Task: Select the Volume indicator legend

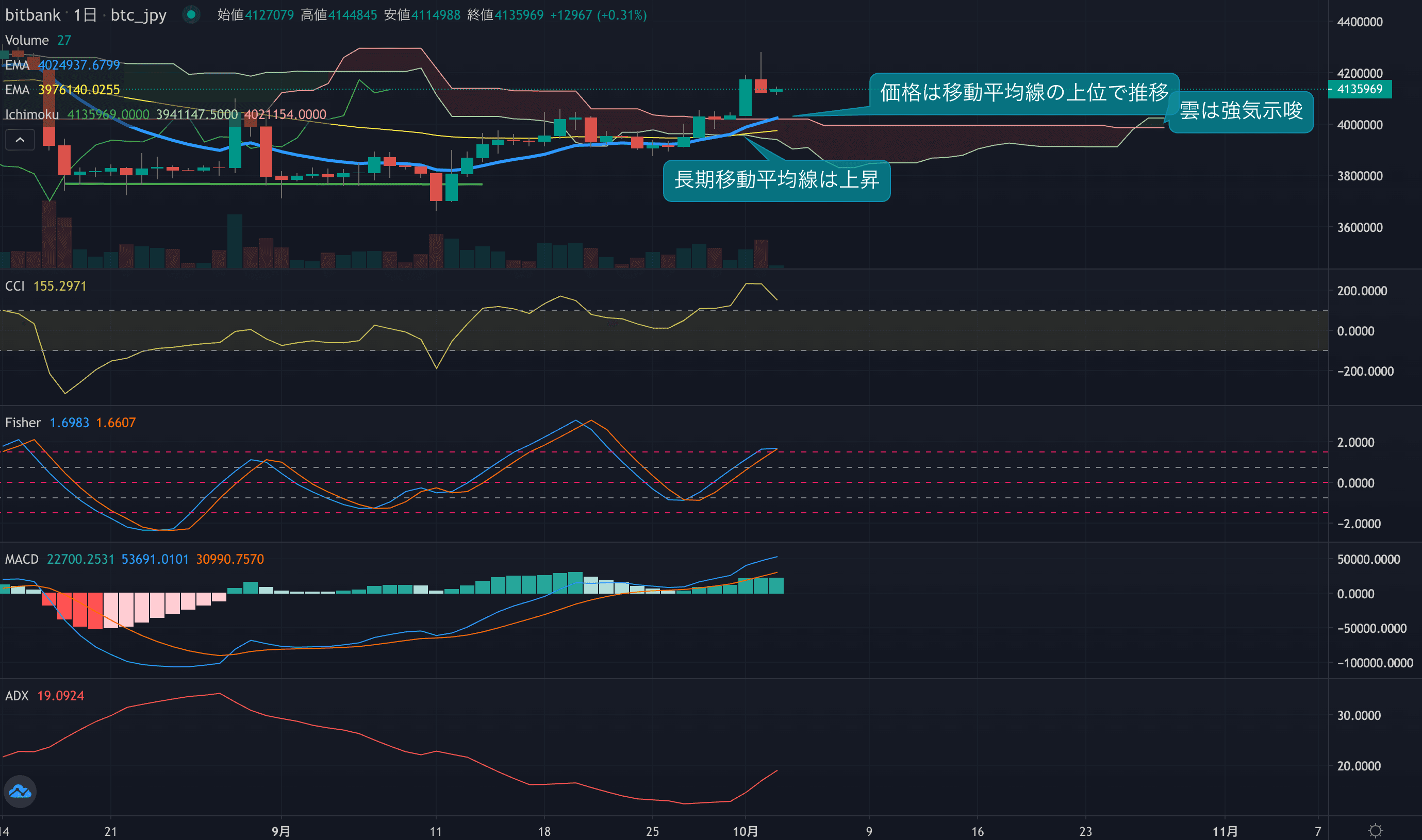Action: [27, 40]
